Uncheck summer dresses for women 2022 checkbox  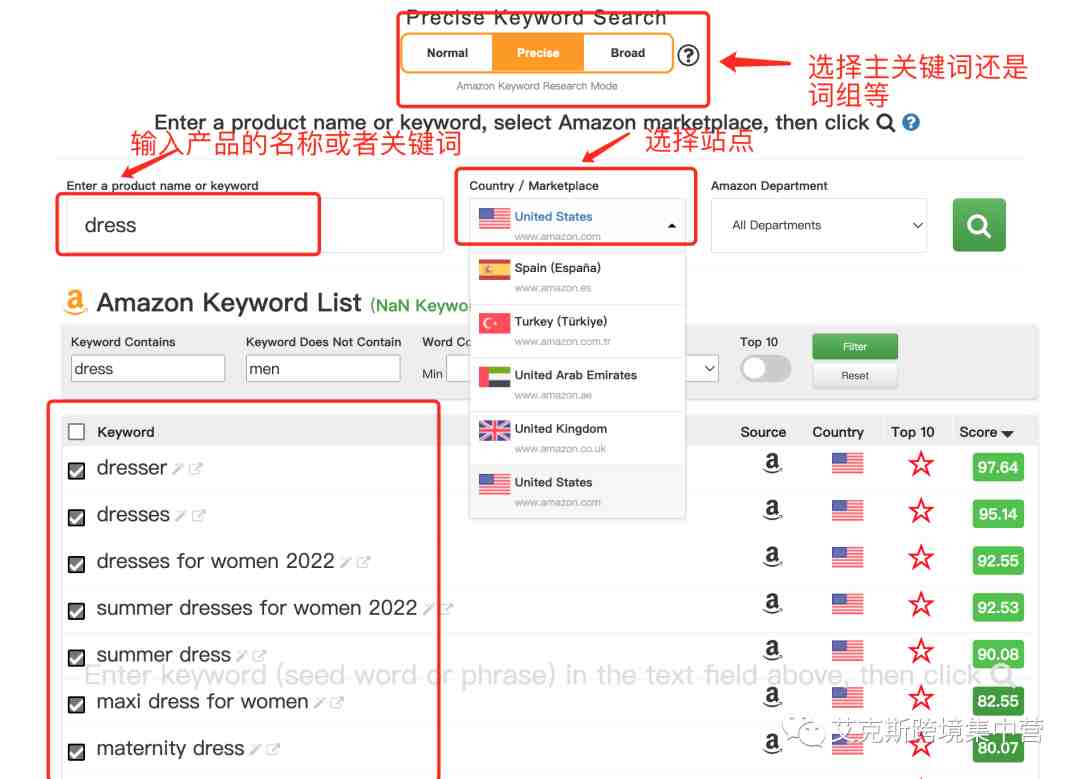tap(76, 611)
